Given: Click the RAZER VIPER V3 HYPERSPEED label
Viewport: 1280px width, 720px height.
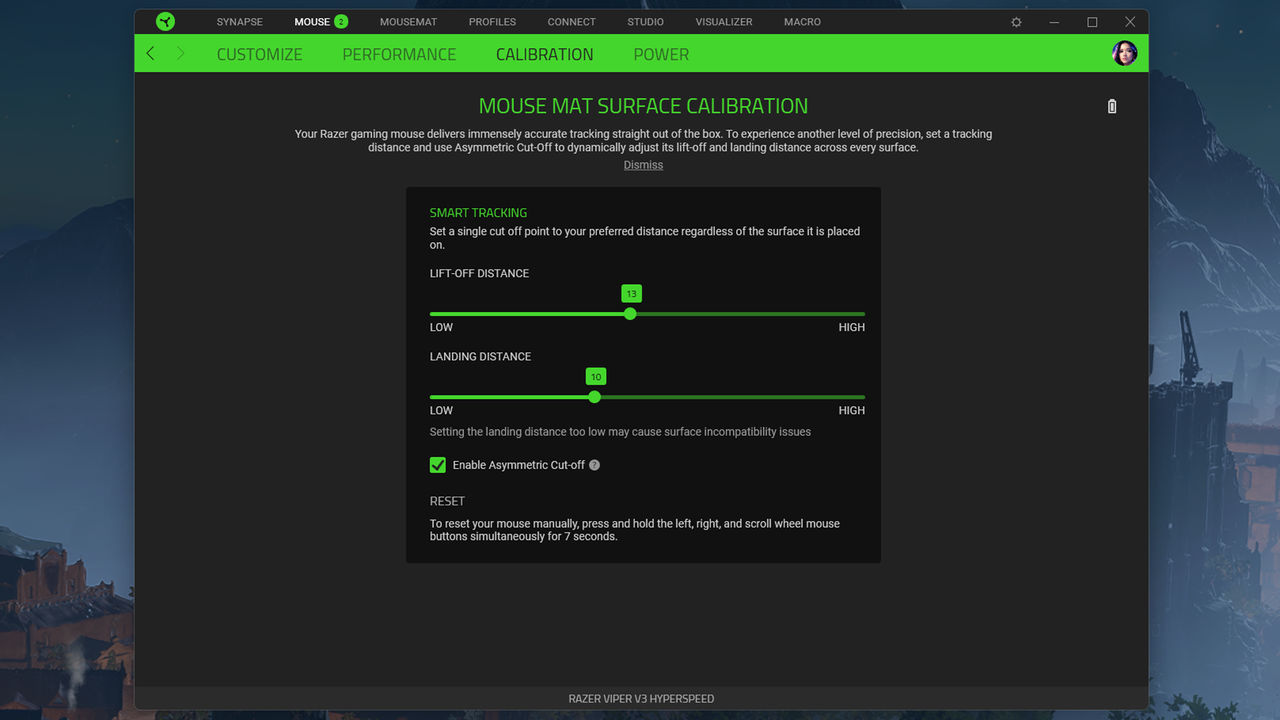Looking at the screenshot, I should pyautogui.click(x=641, y=699).
